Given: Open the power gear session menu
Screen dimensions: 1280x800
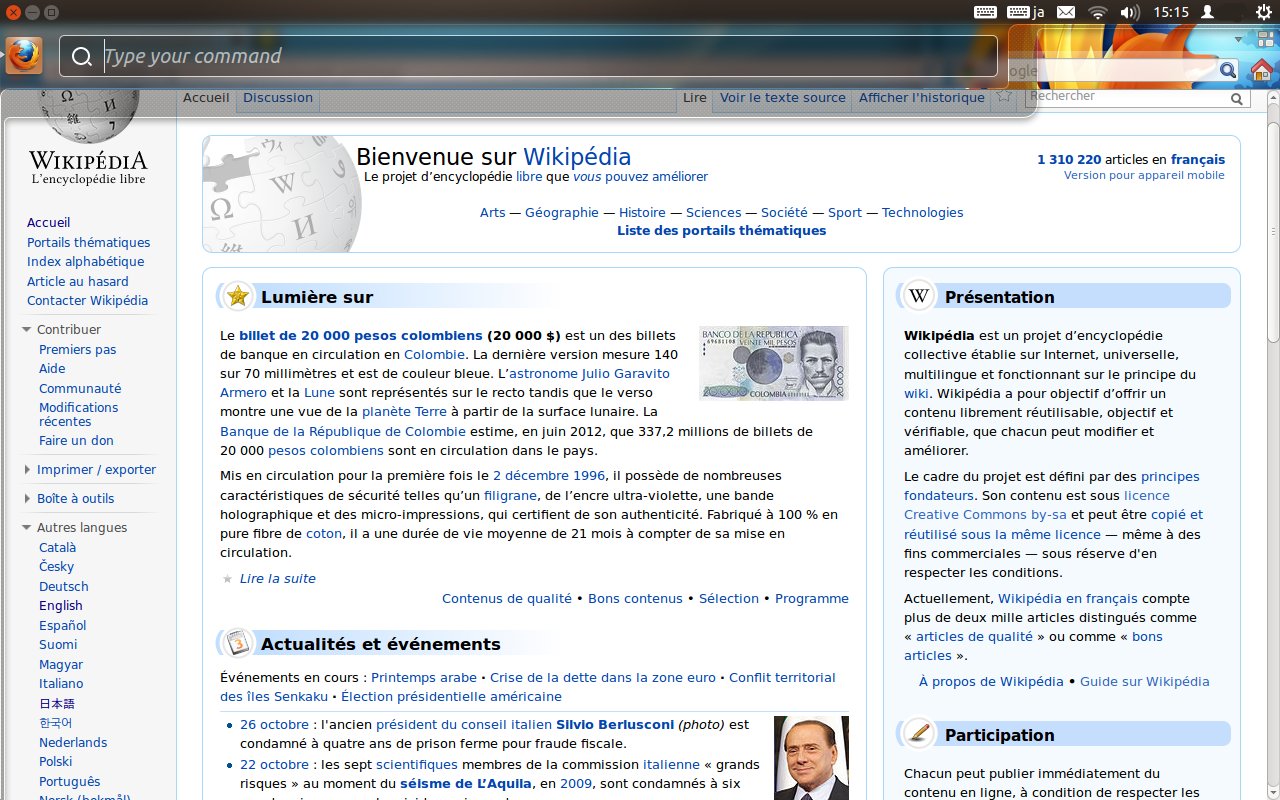Looking at the screenshot, I should point(1263,12).
